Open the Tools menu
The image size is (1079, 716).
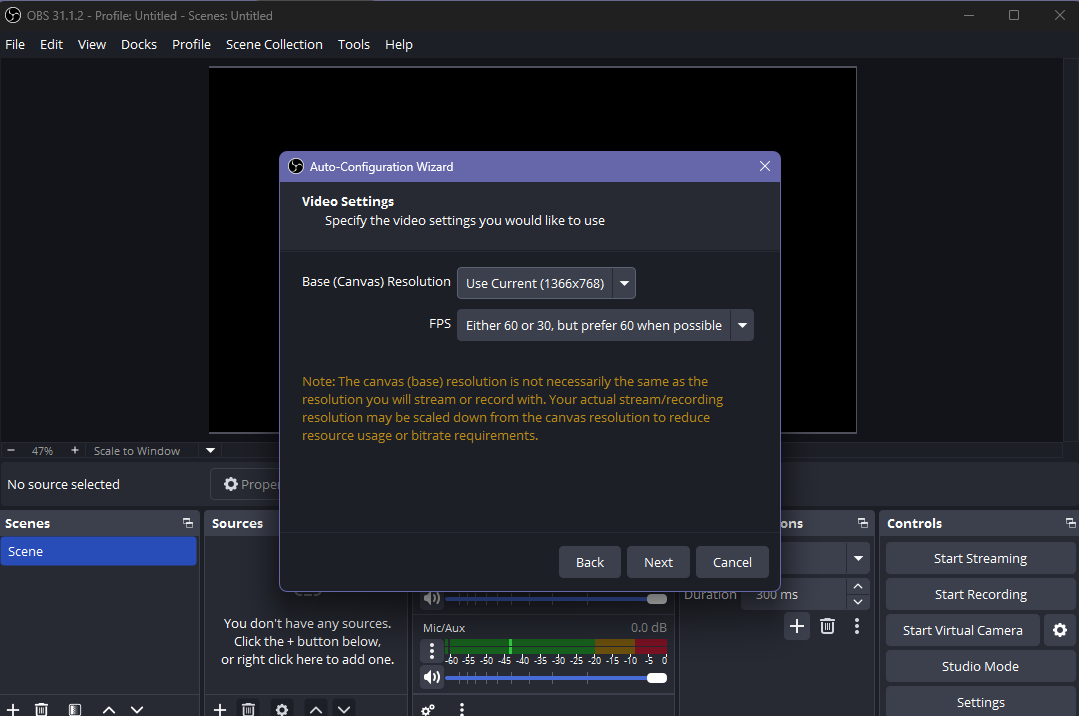[353, 44]
